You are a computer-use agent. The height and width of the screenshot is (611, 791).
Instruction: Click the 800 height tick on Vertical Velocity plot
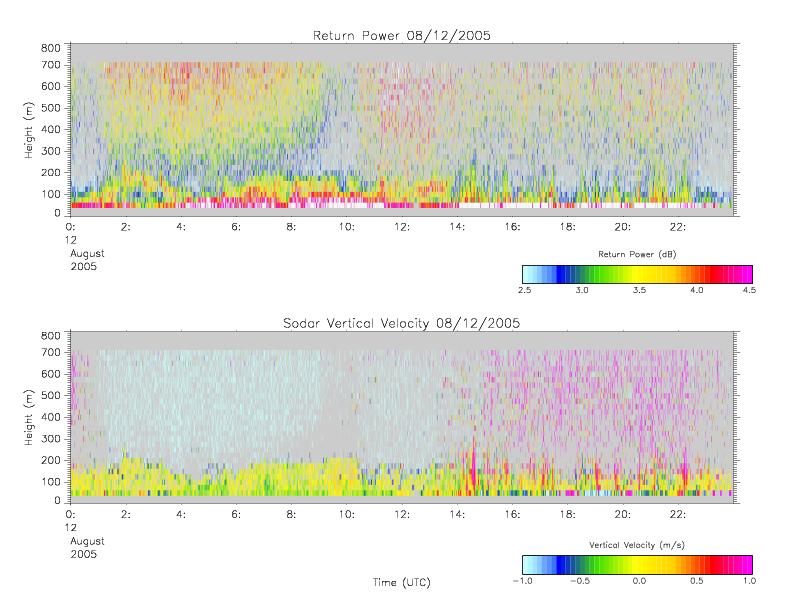50,336
